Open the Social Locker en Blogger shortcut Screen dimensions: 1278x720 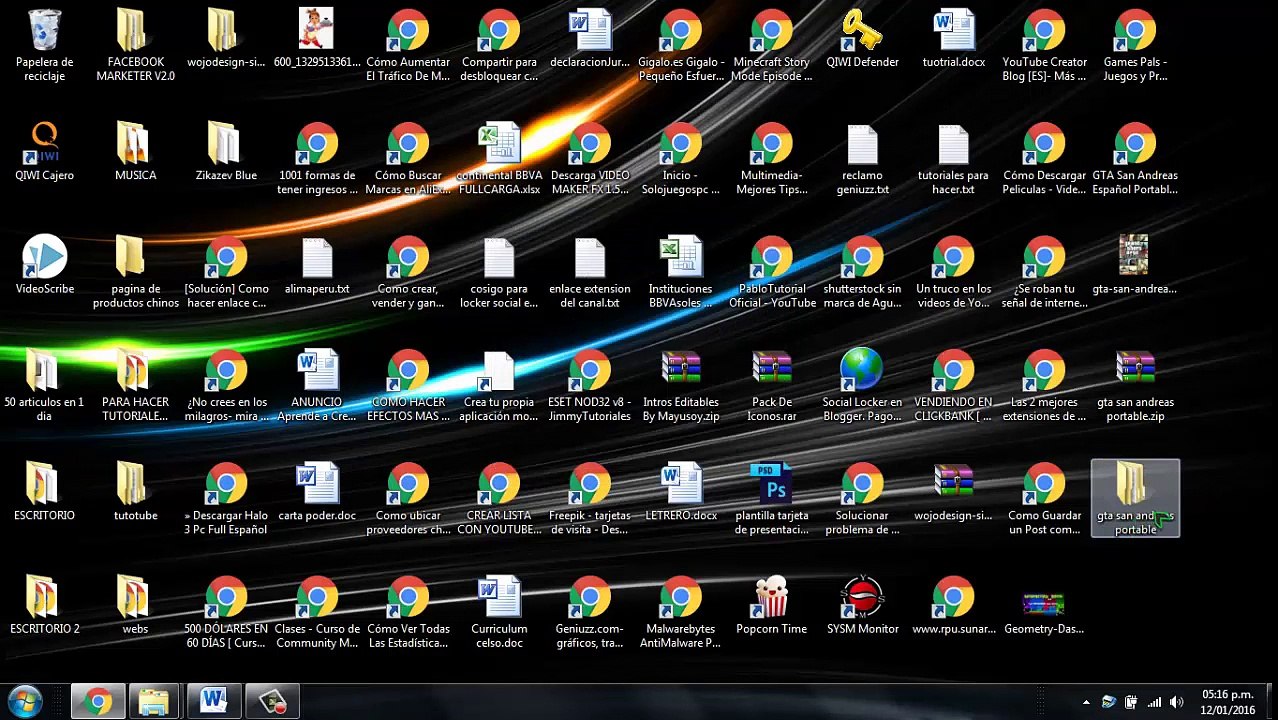(x=862, y=371)
